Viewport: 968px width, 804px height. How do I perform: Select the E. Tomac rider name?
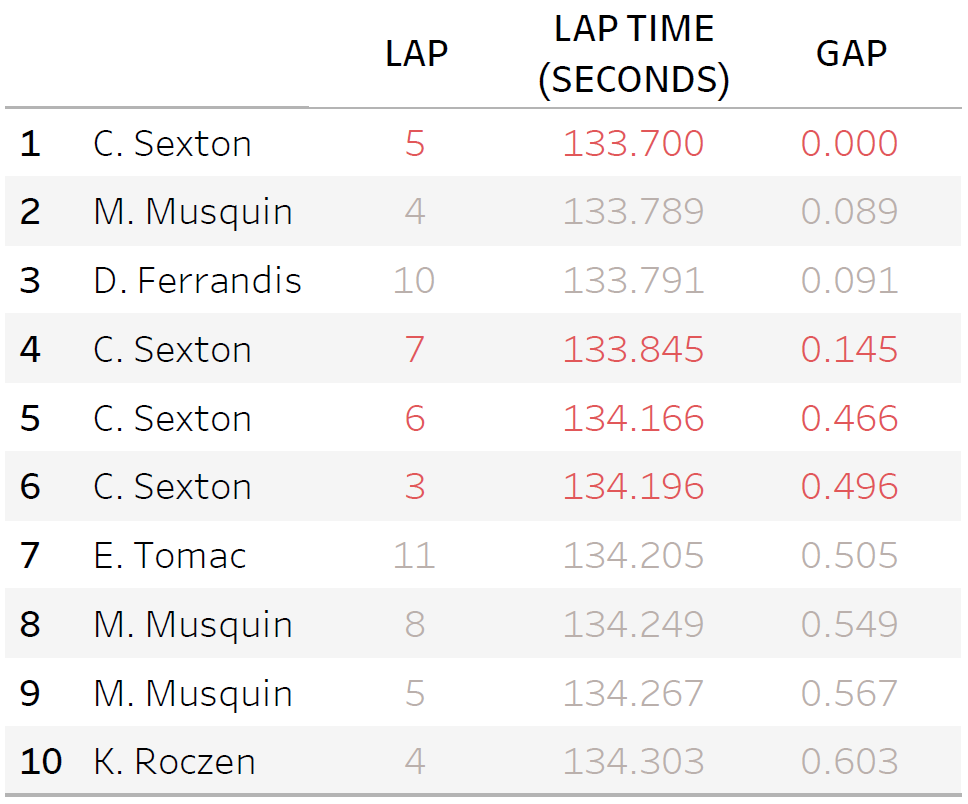(170, 555)
